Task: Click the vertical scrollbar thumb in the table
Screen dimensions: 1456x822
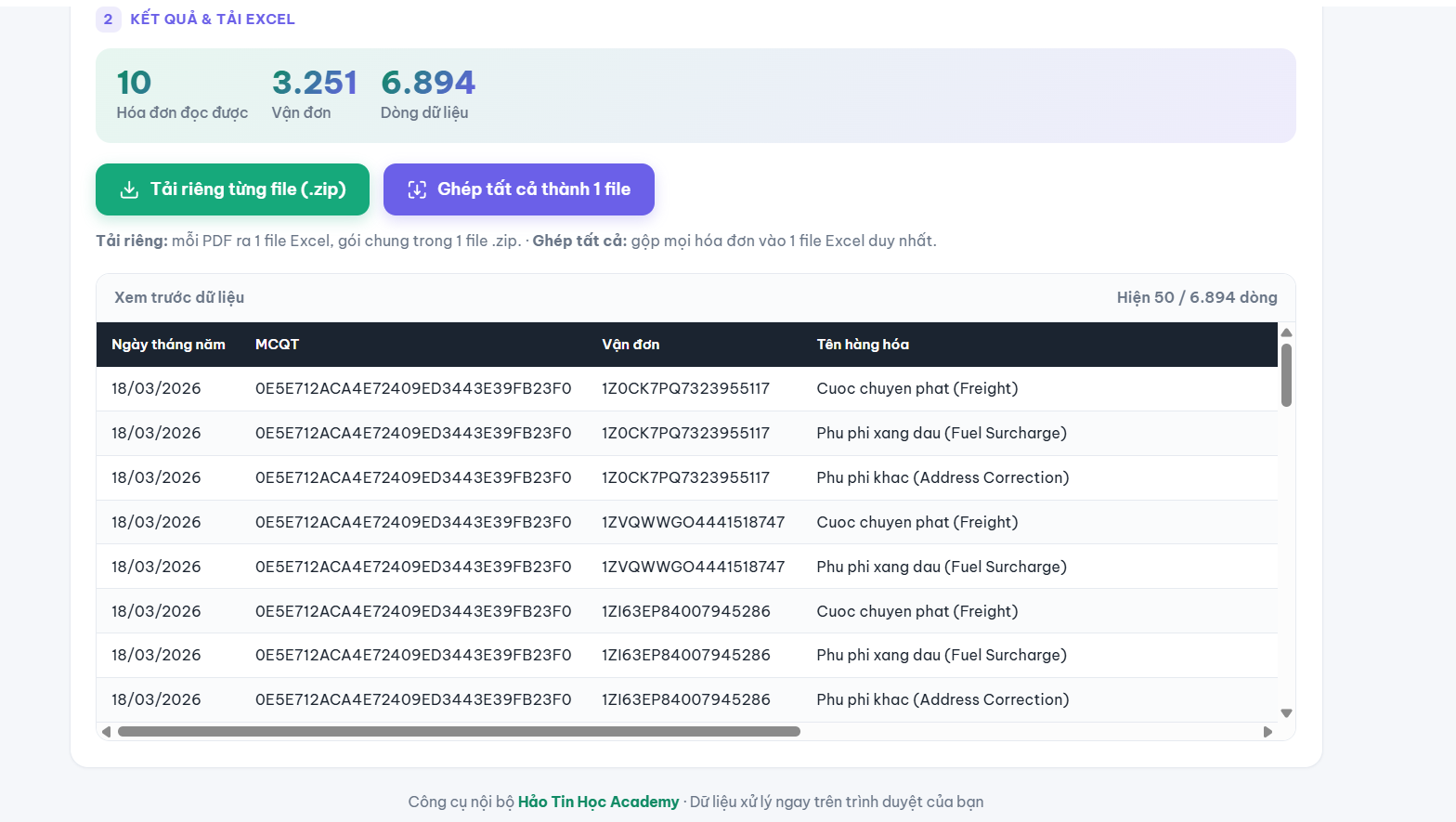Action: 1286,375
